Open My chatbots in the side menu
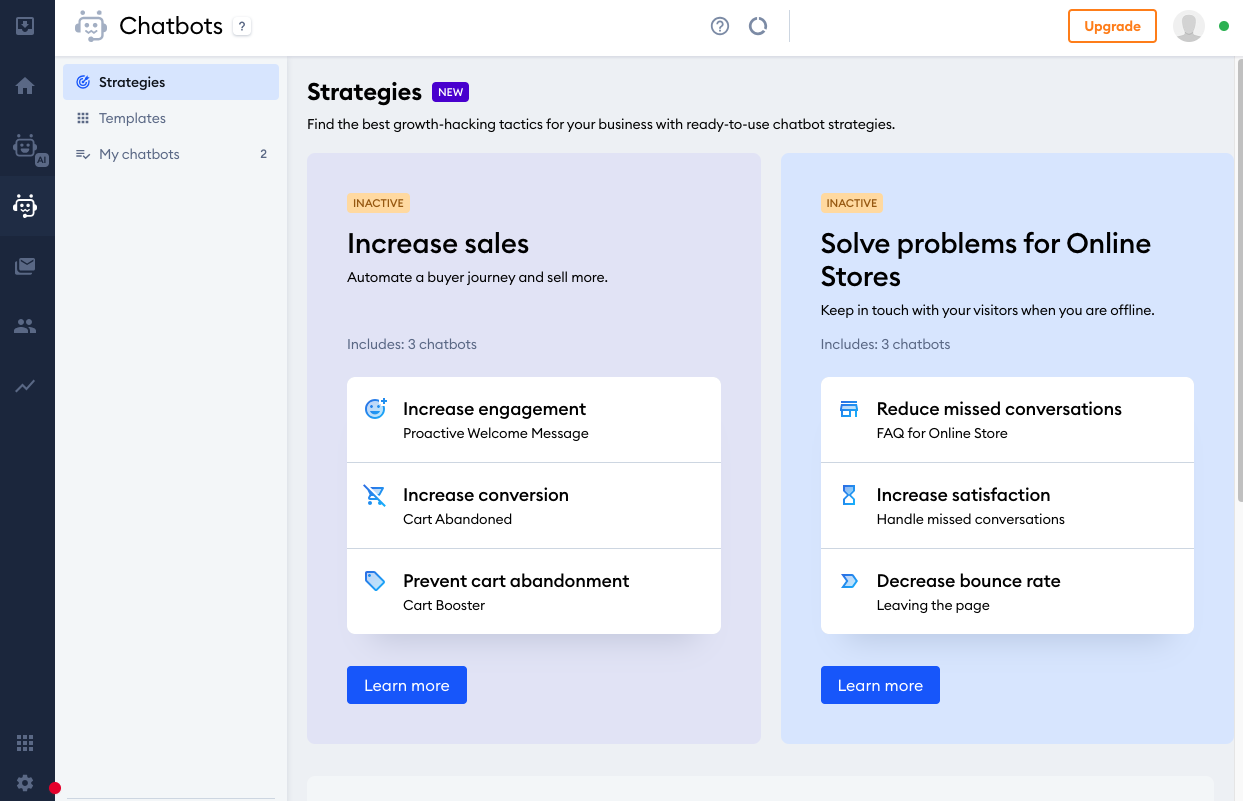1243x801 pixels. point(171,154)
